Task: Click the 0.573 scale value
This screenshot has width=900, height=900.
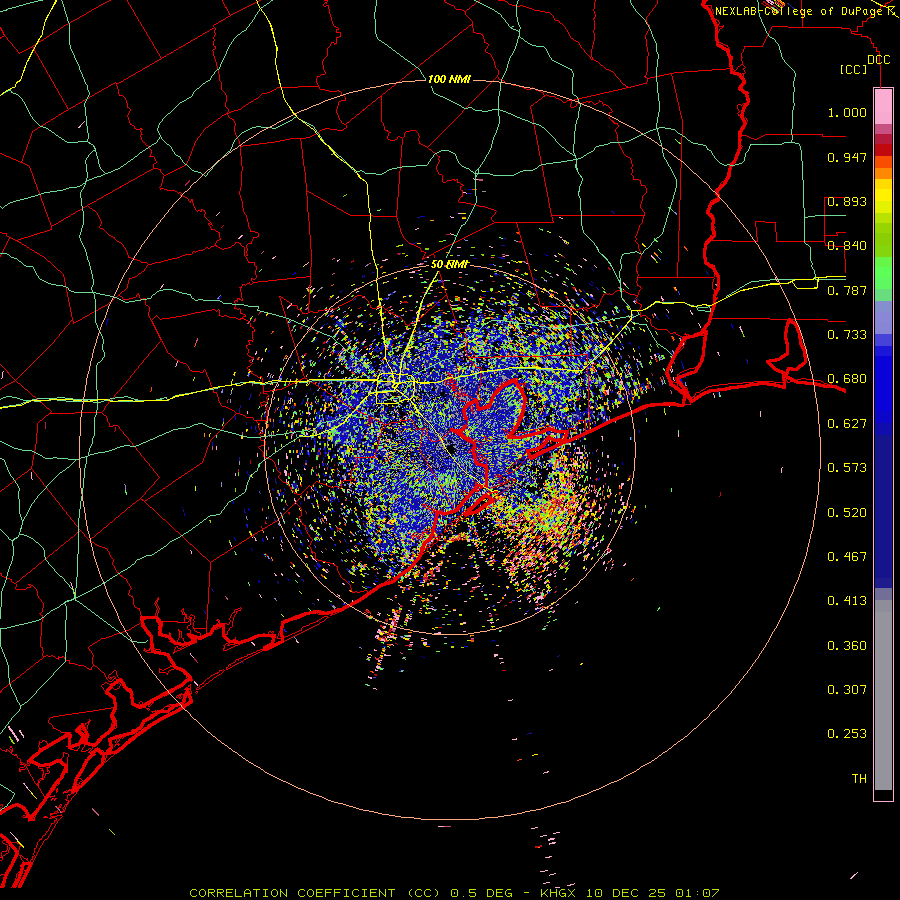Action: click(847, 468)
